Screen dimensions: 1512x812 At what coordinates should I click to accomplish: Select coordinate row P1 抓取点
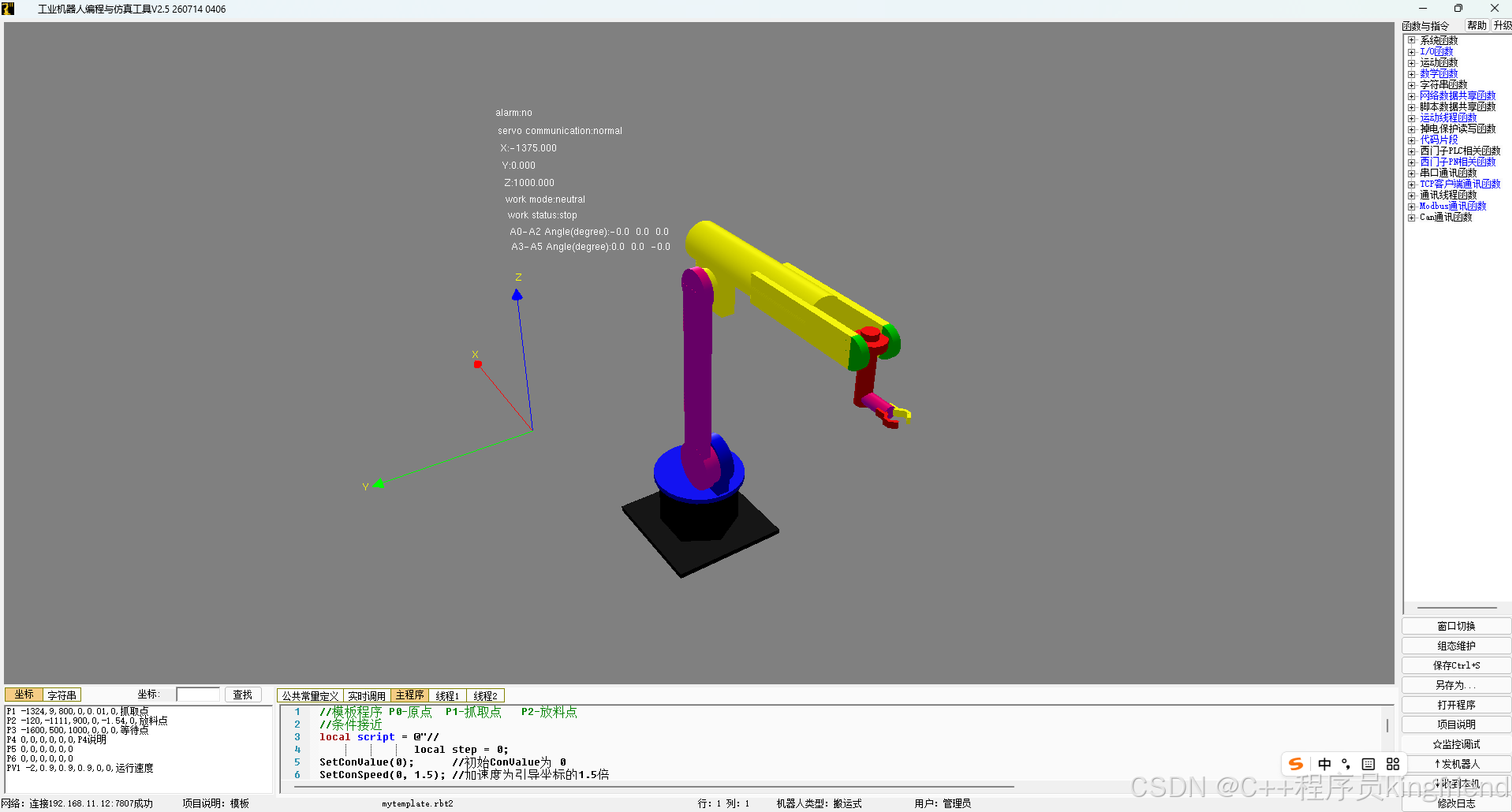[77, 711]
